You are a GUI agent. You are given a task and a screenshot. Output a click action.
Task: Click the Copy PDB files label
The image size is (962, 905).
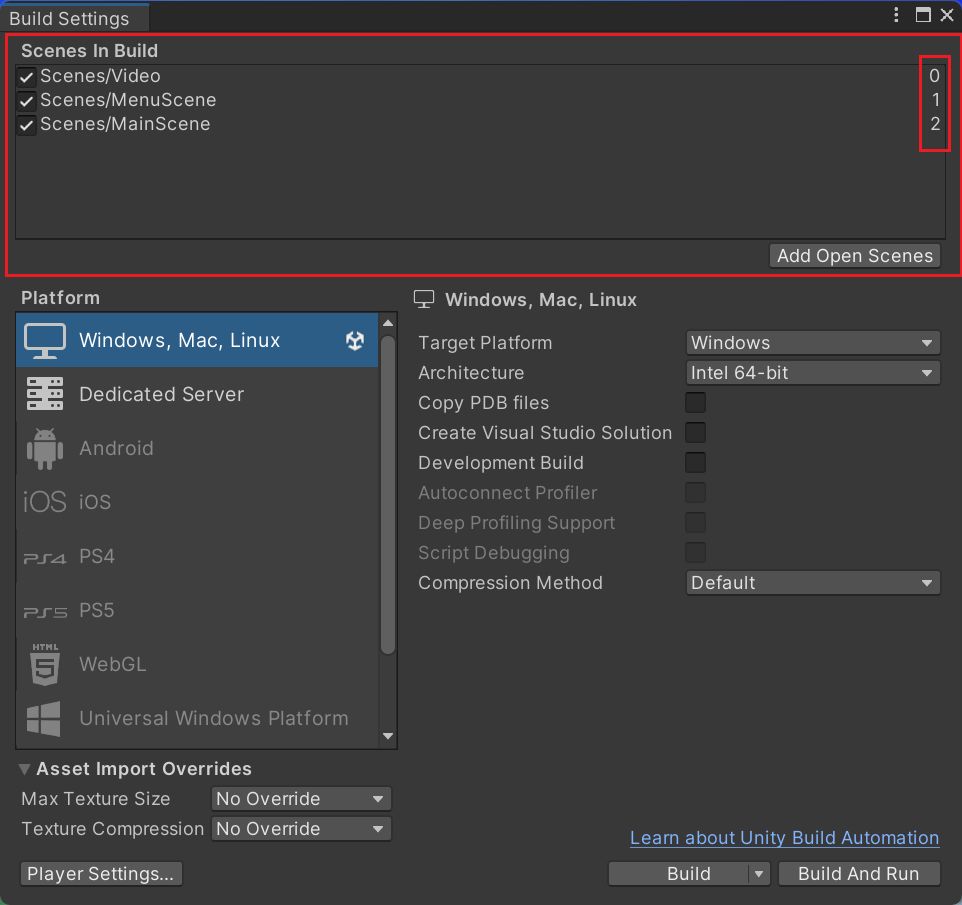tap(483, 402)
